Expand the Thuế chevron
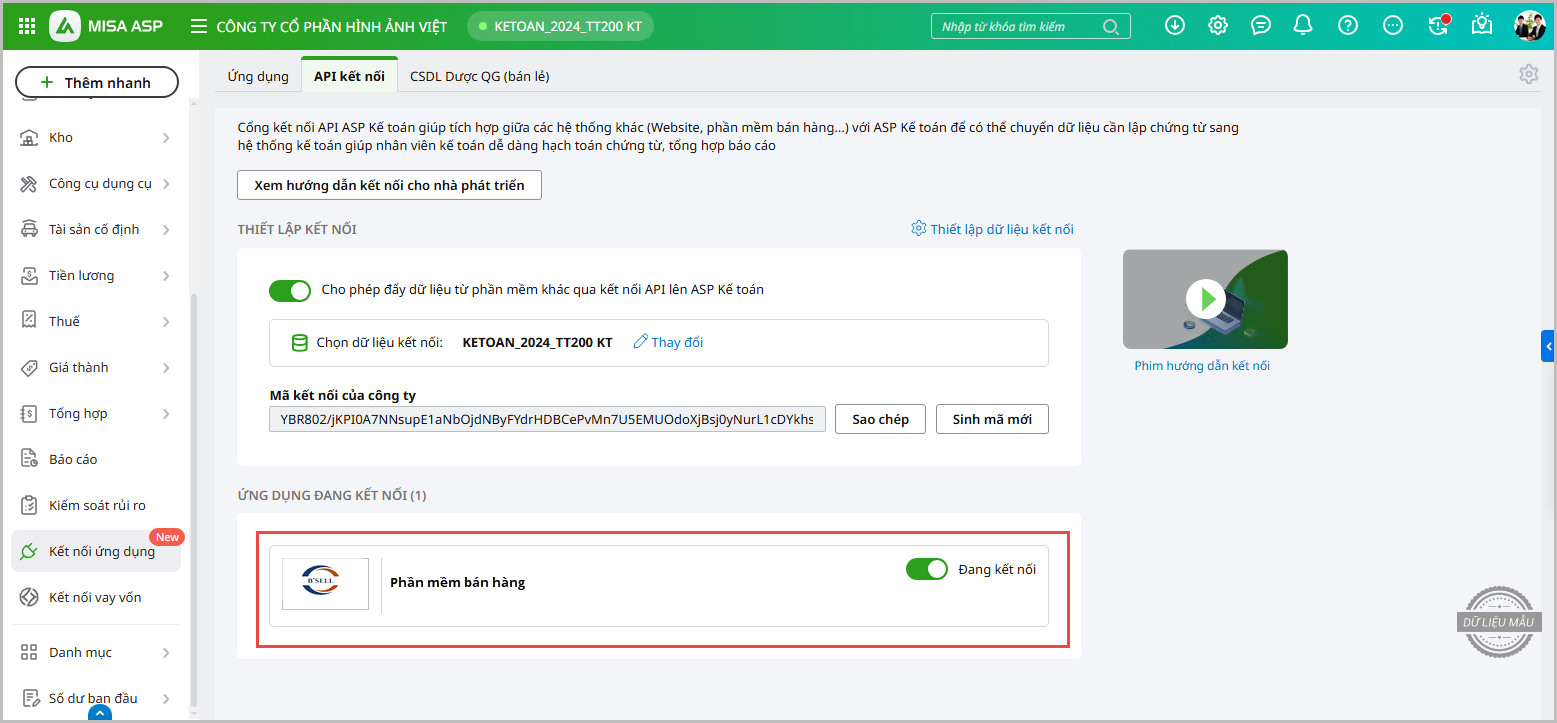 point(166,321)
